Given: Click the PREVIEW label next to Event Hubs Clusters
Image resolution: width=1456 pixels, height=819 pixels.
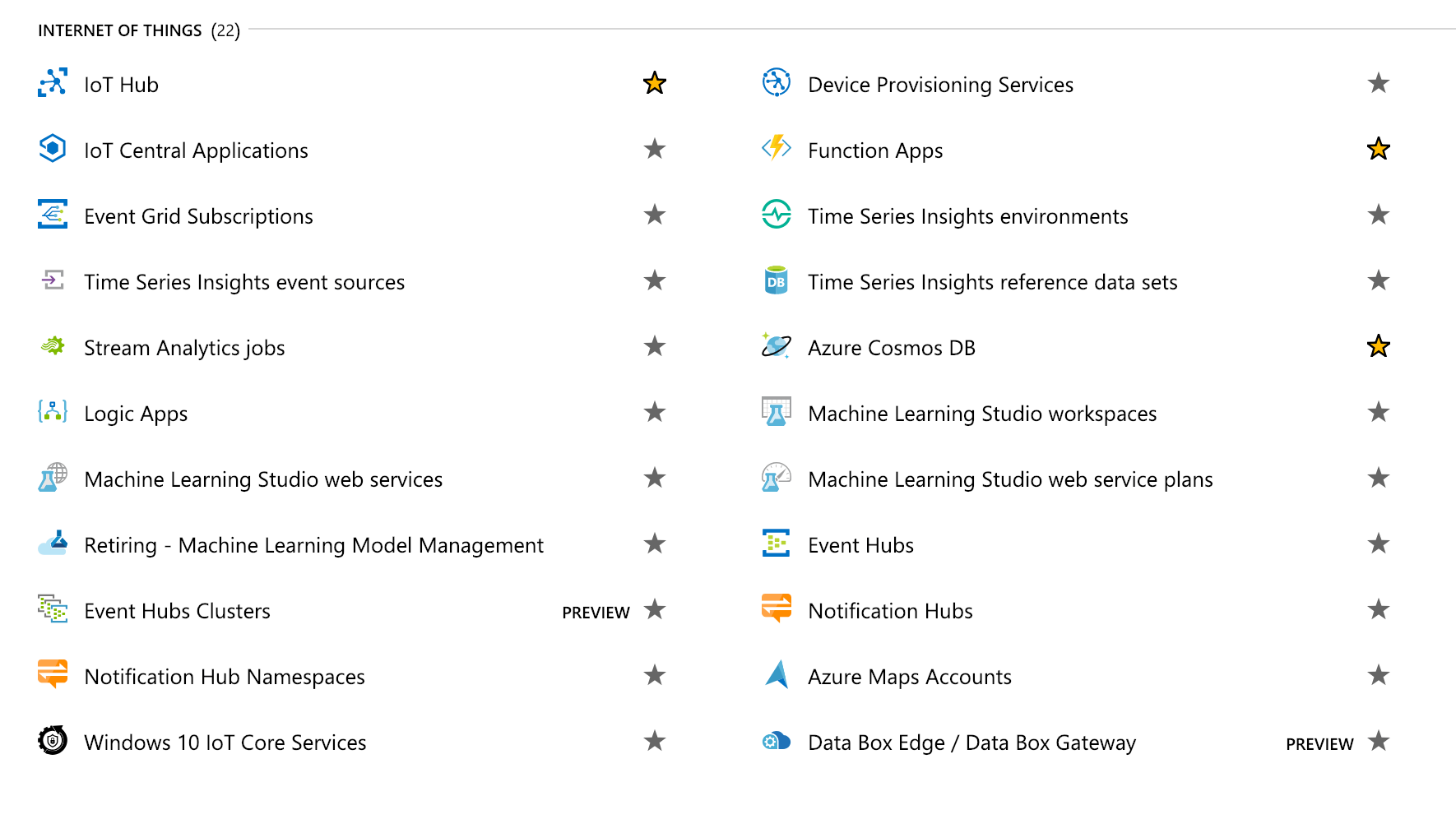Looking at the screenshot, I should pyautogui.click(x=596, y=612).
